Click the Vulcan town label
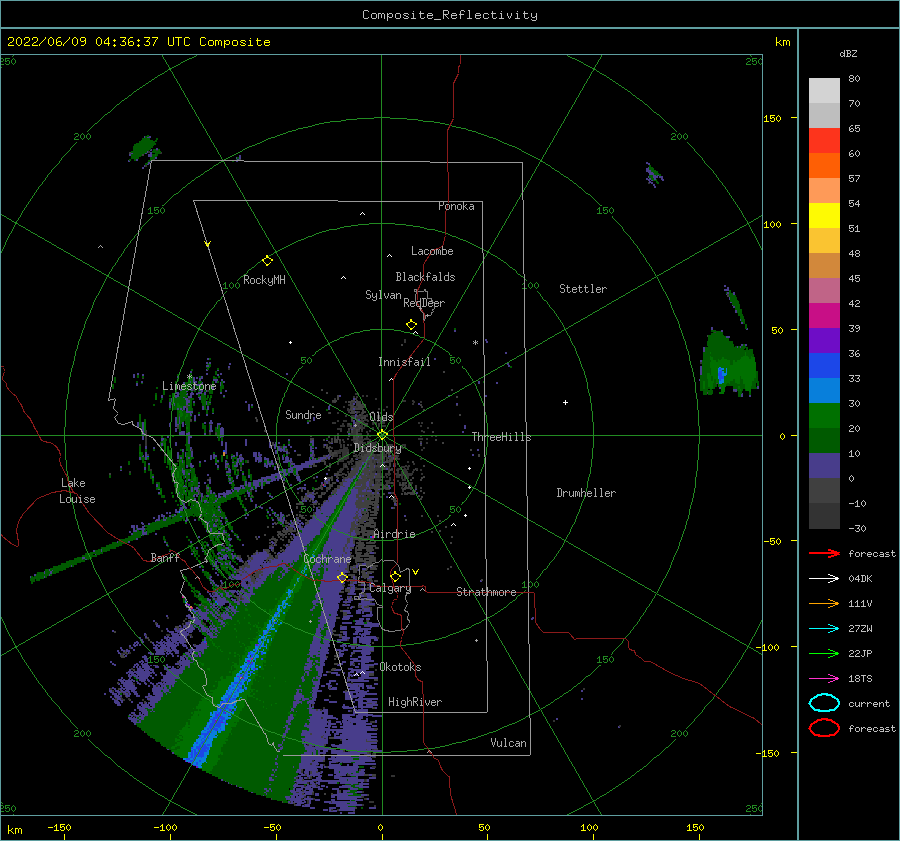The image size is (900, 841). pos(509,743)
